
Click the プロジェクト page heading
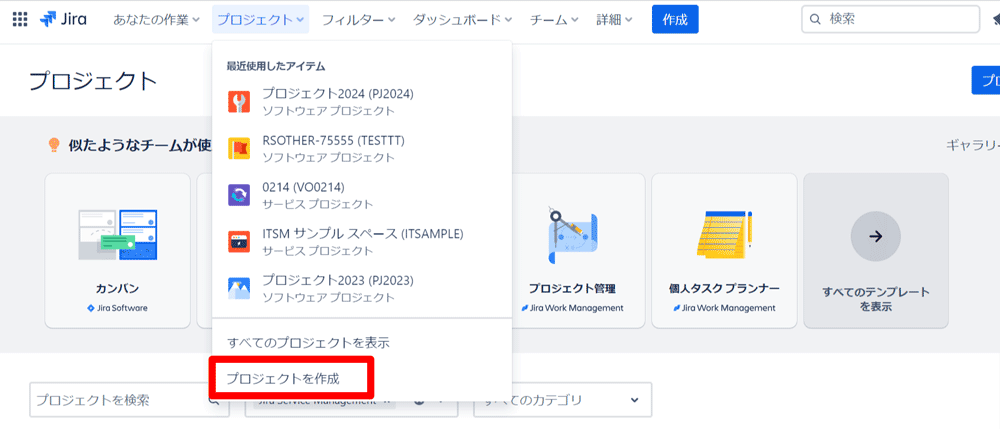click(93, 81)
